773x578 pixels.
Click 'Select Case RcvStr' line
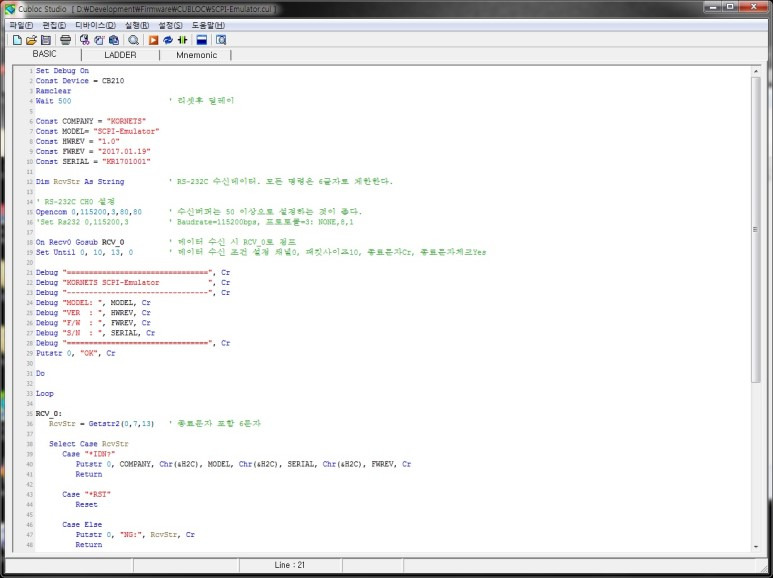[x=89, y=444]
